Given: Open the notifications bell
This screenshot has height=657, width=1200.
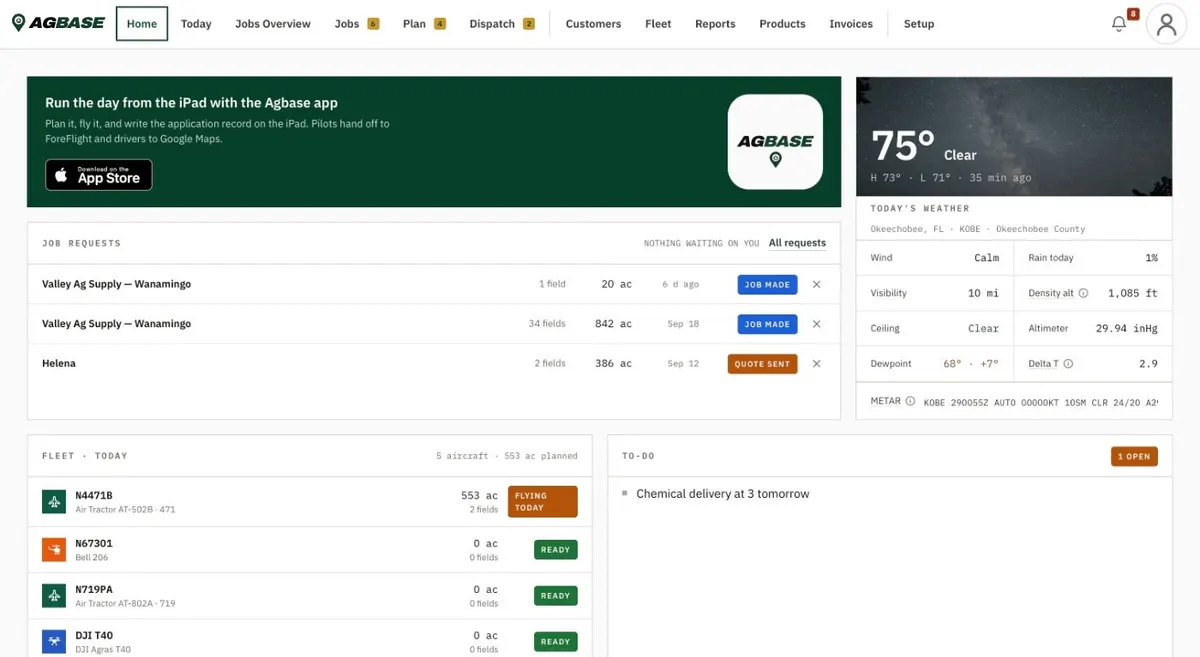Looking at the screenshot, I should tap(1119, 24).
